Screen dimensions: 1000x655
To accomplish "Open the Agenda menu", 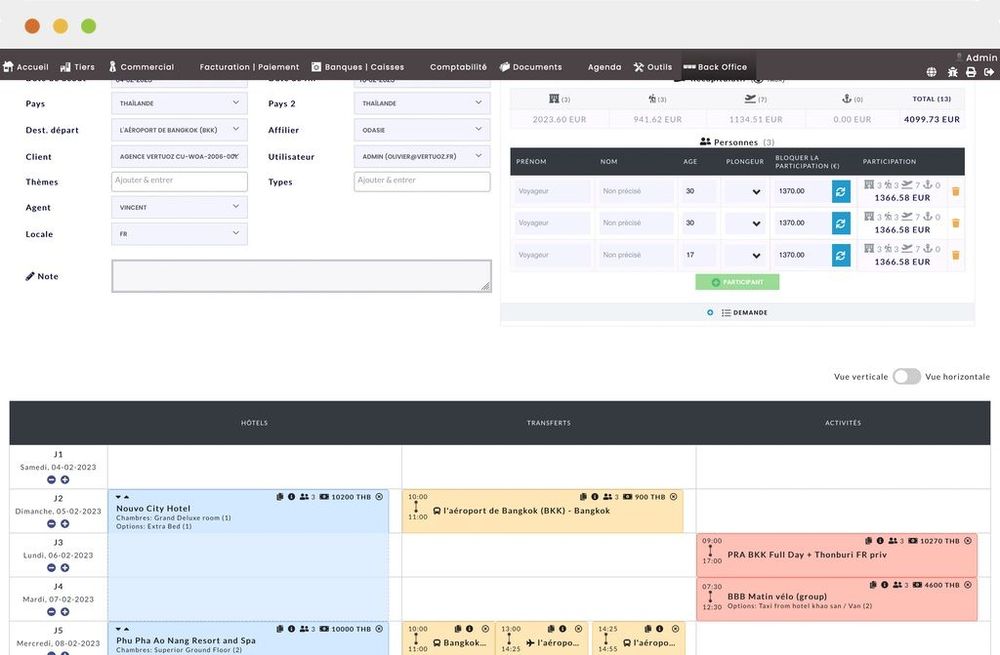I will click(x=604, y=67).
